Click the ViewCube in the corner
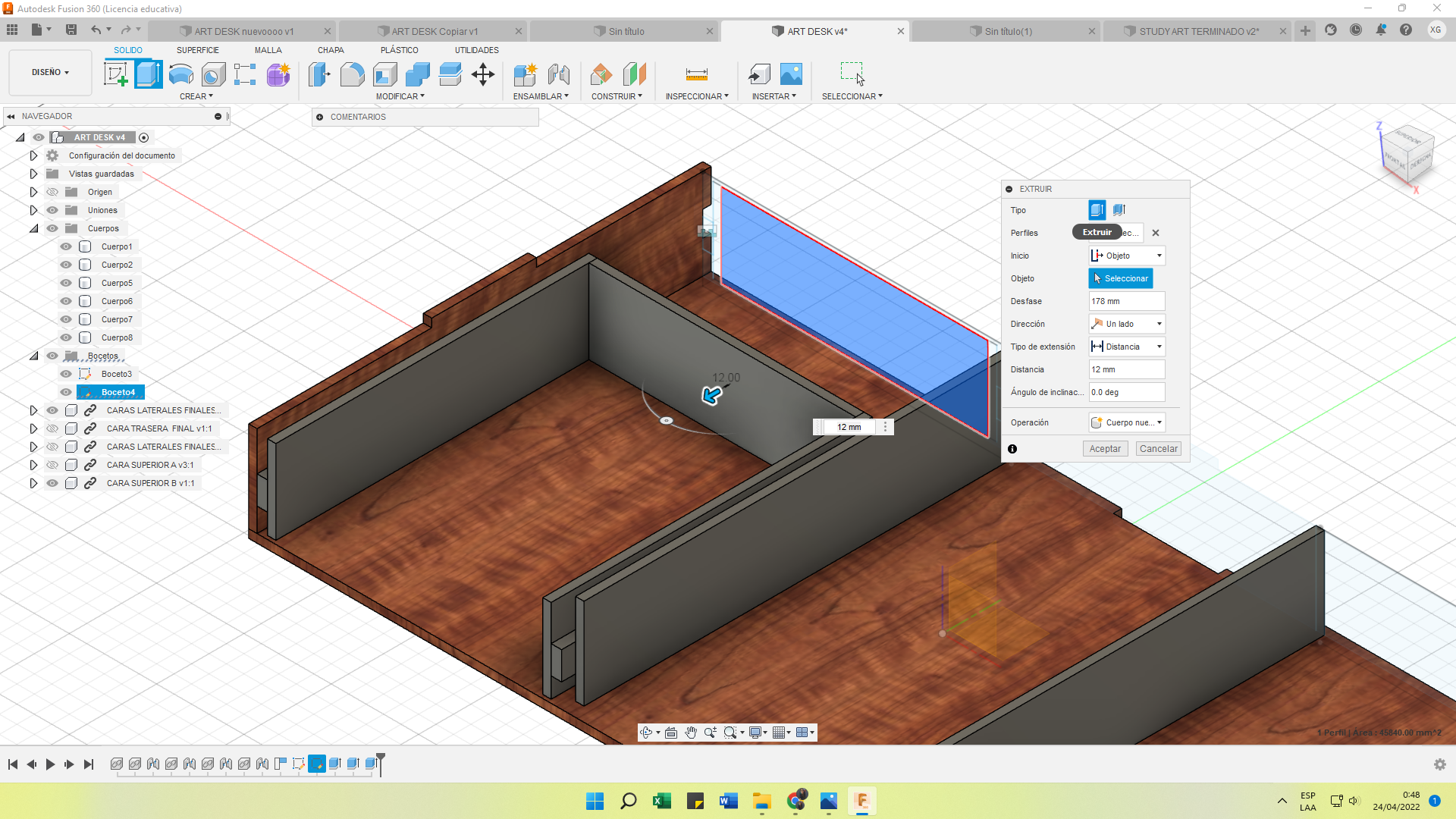 [x=1407, y=155]
